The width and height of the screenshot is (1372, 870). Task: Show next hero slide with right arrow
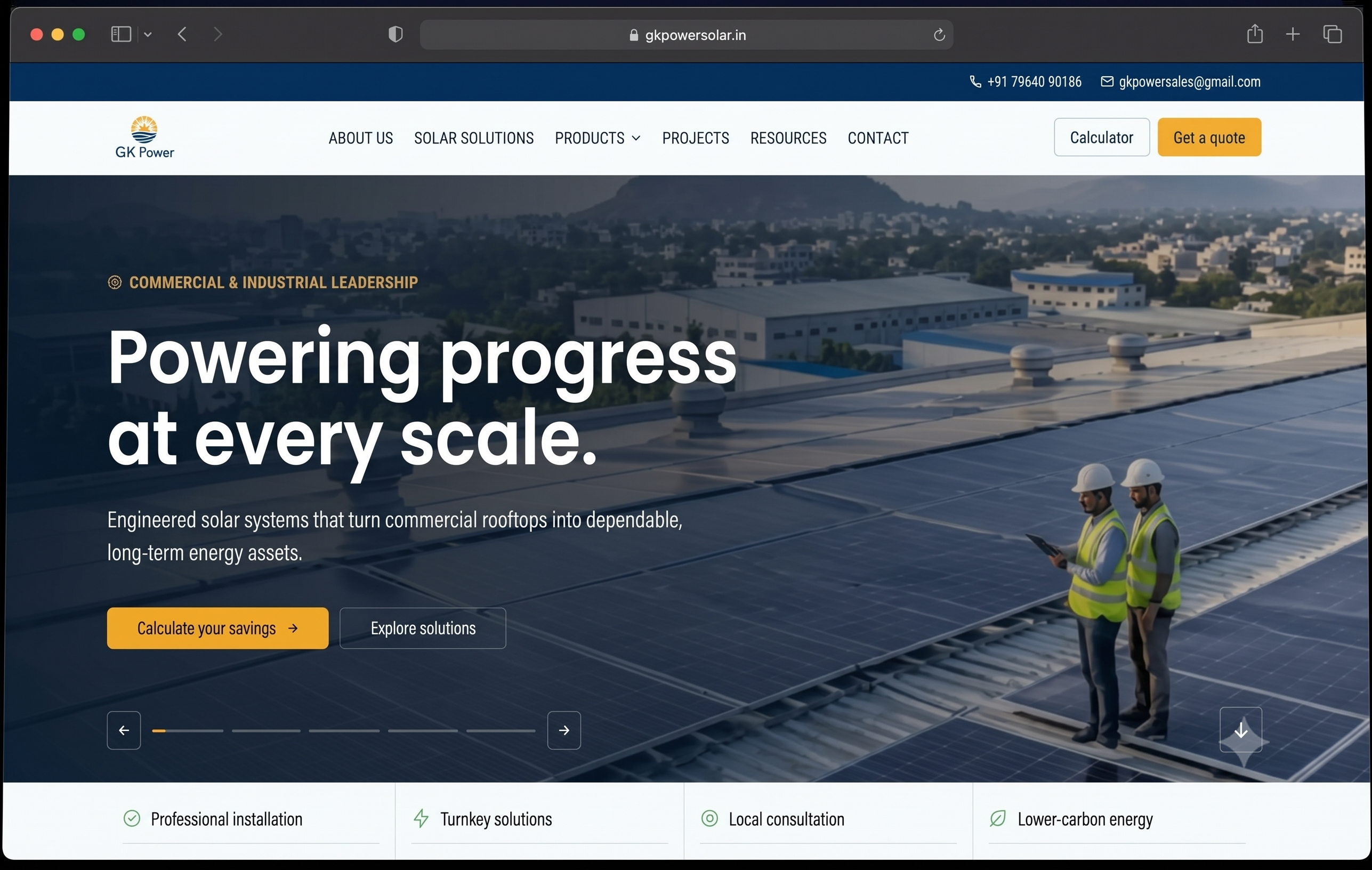point(564,730)
